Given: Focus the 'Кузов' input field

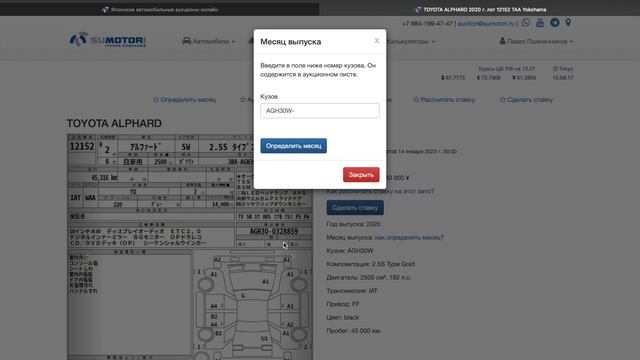Looking at the screenshot, I should click(x=320, y=111).
